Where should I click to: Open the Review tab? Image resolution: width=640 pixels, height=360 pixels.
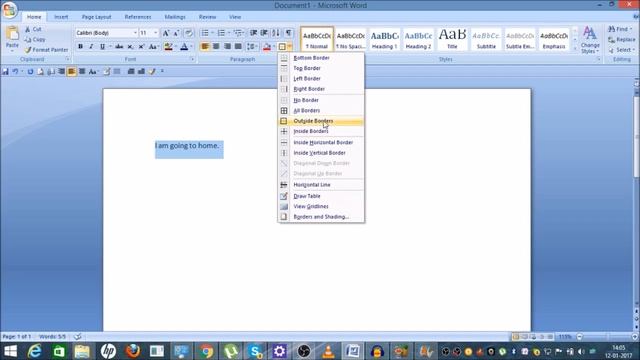click(207, 17)
